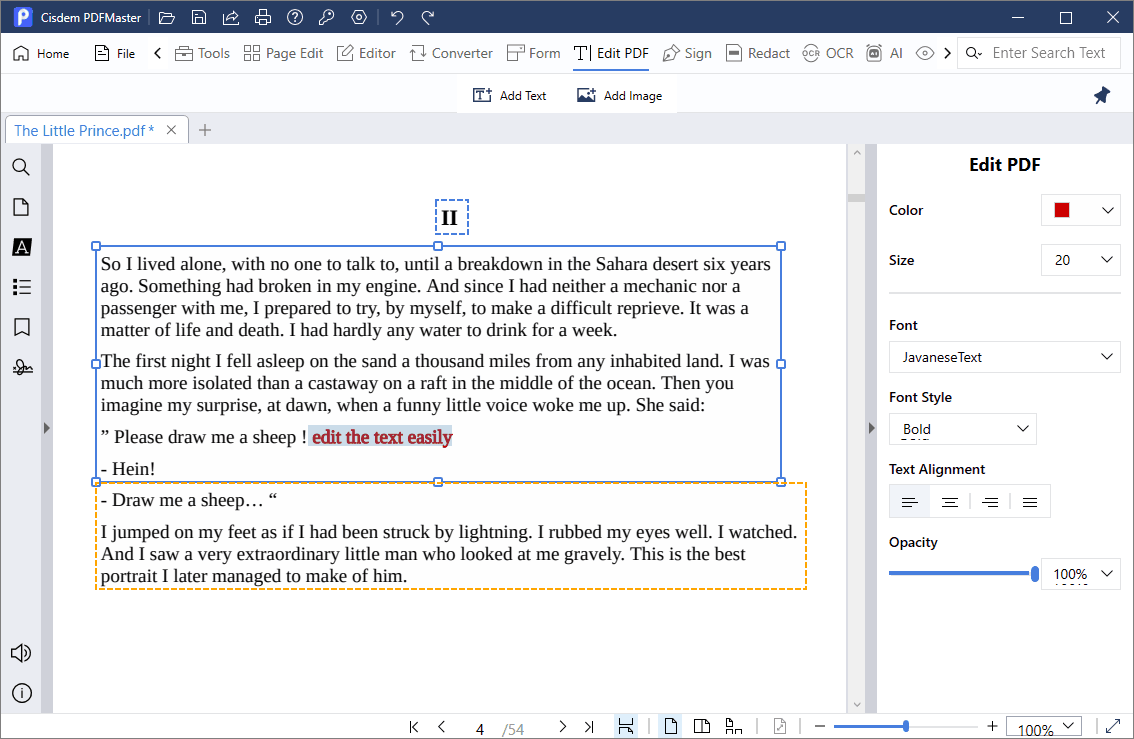
Task: Open the outline list icon in the sidebar
Action: 22,287
